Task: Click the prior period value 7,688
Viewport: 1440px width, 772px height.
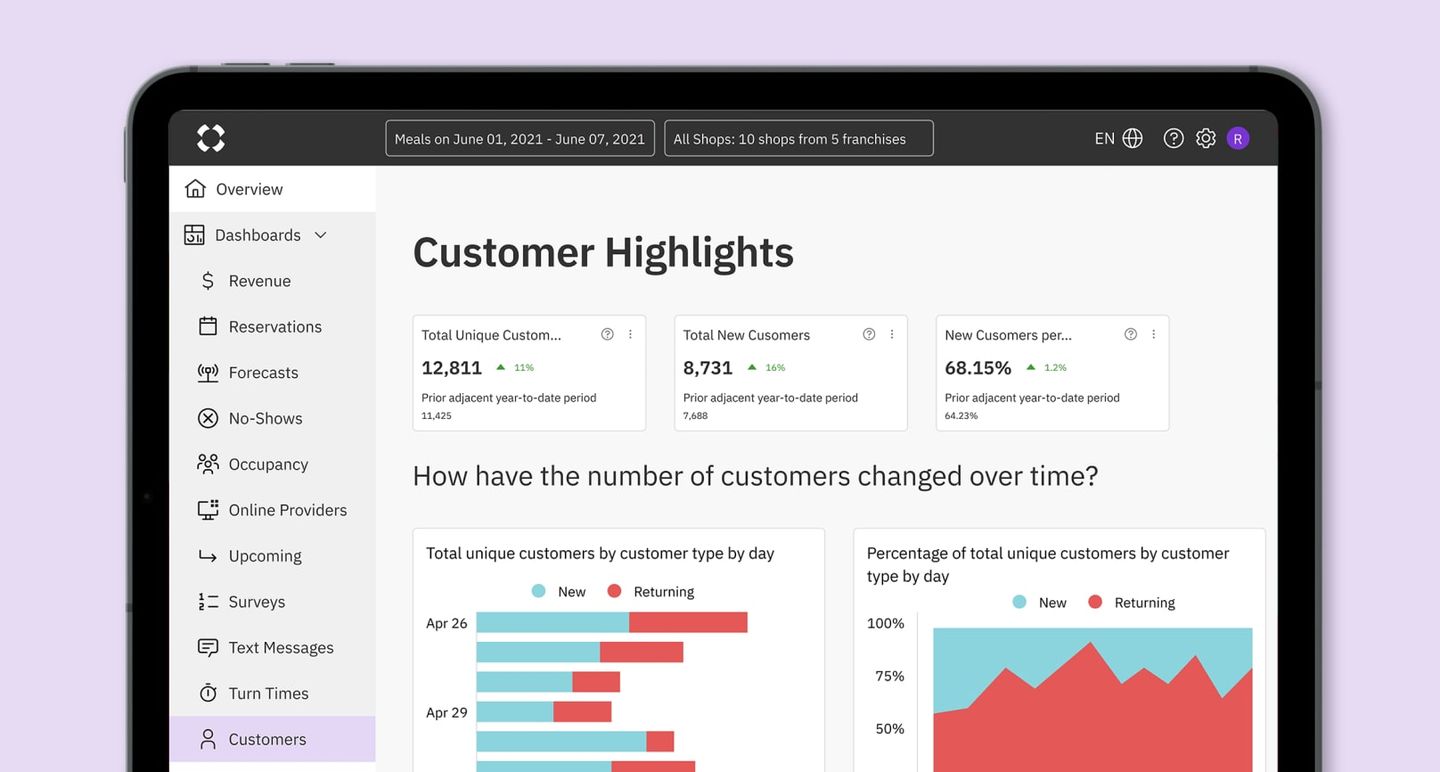Action: click(x=695, y=415)
